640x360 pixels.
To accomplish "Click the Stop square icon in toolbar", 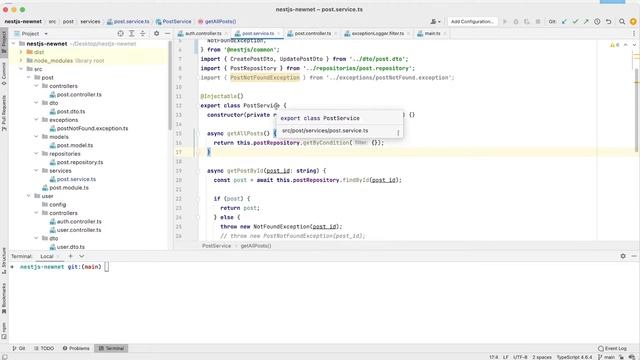I will click(538, 22).
